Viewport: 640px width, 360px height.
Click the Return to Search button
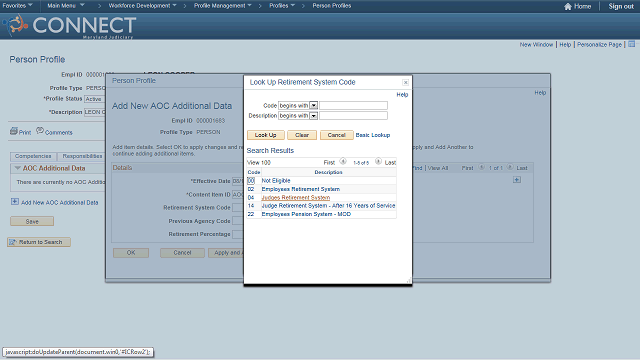39,242
